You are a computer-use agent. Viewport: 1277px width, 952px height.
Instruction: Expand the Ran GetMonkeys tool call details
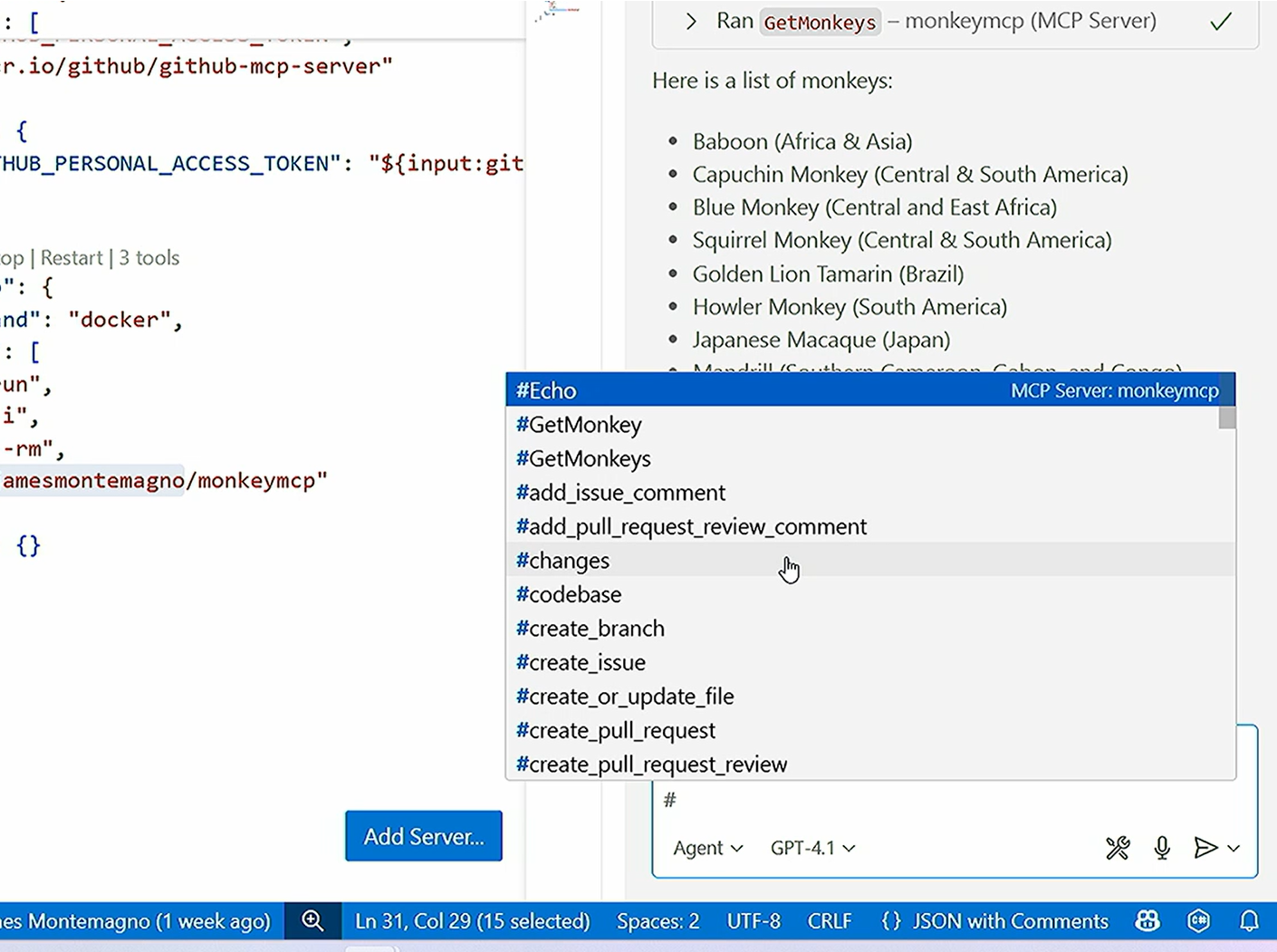pyautogui.click(x=691, y=22)
